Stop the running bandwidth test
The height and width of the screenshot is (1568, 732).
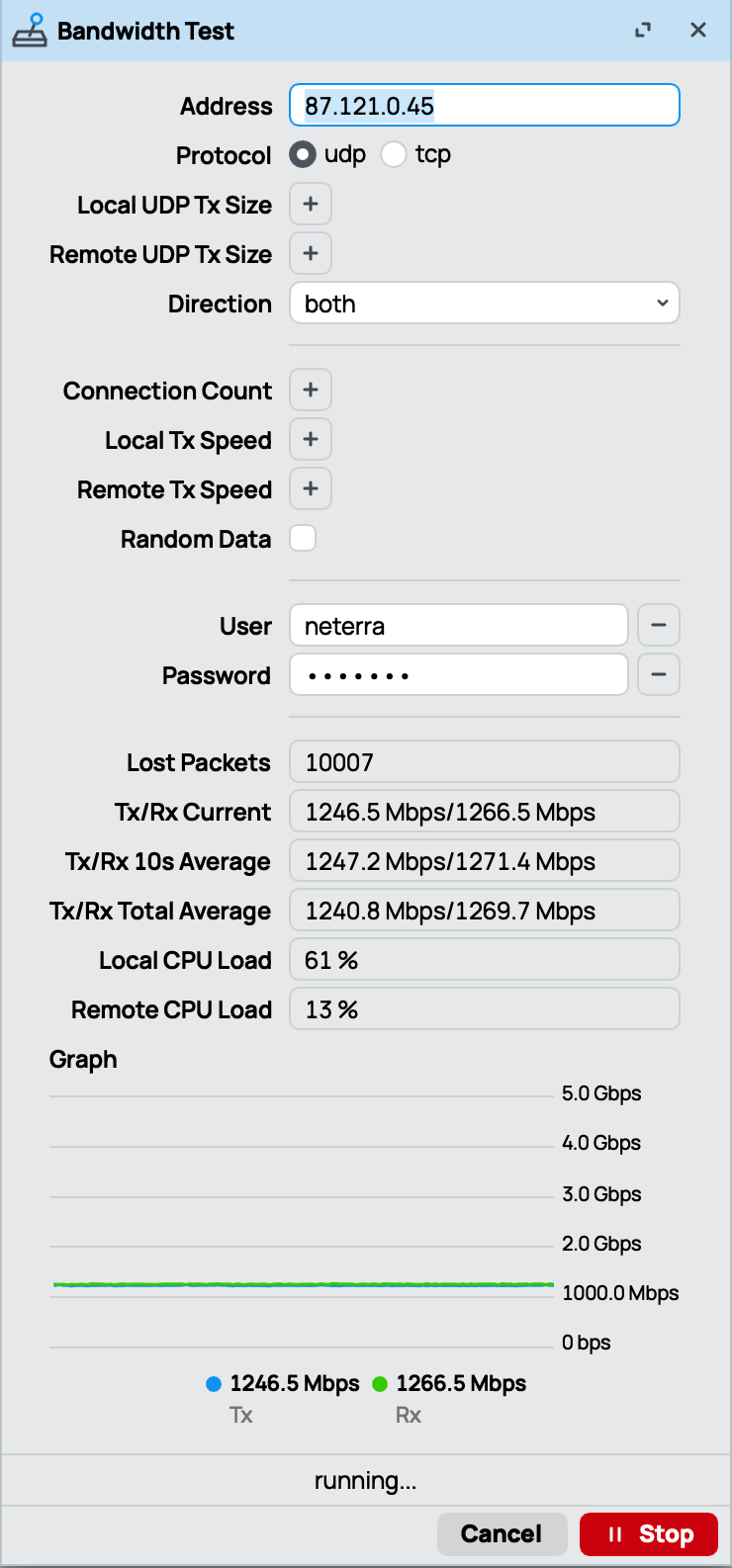coord(649,1534)
